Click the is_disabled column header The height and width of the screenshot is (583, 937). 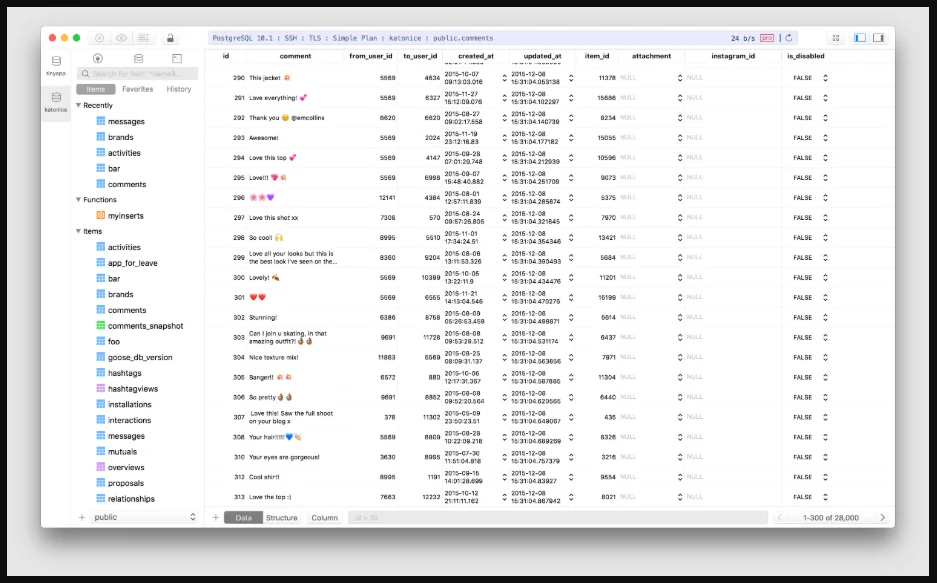pos(806,56)
